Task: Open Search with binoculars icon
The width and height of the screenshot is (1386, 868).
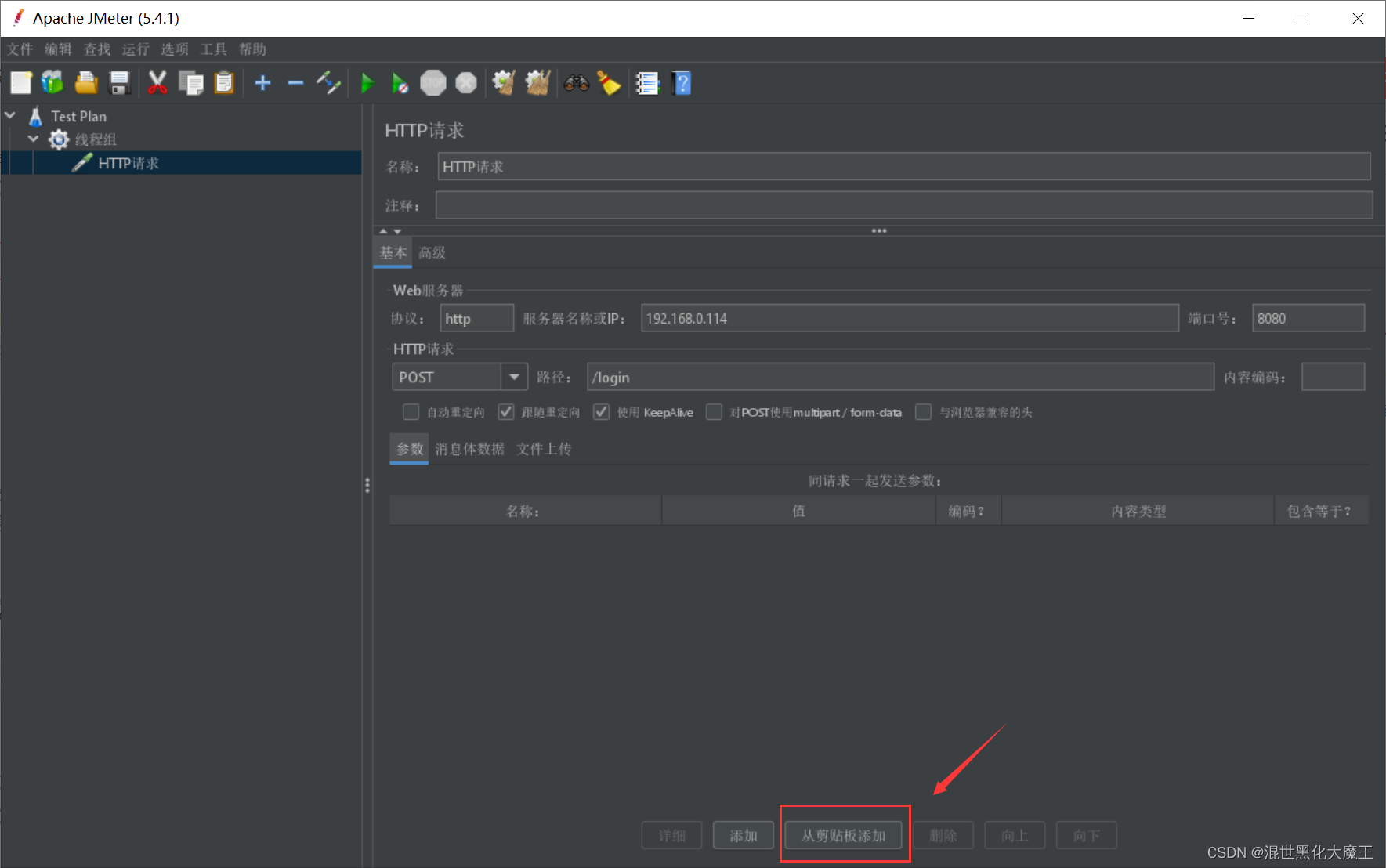Action: point(577,82)
